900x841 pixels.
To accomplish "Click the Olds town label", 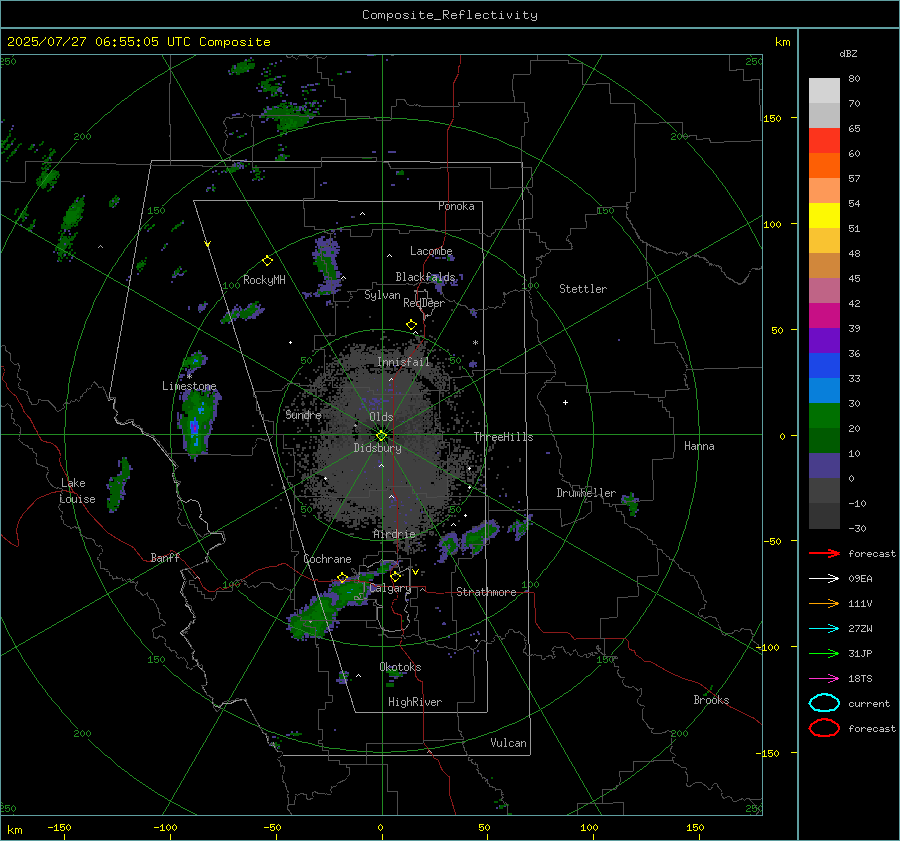I will [x=381, y=417].
